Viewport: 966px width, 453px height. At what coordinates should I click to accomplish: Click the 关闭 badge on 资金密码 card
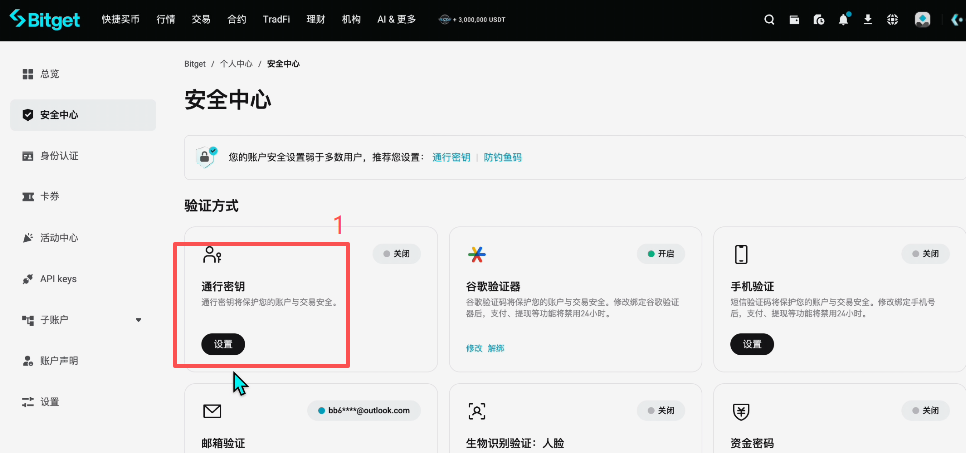pyautogui.click(x=926, y=410)
